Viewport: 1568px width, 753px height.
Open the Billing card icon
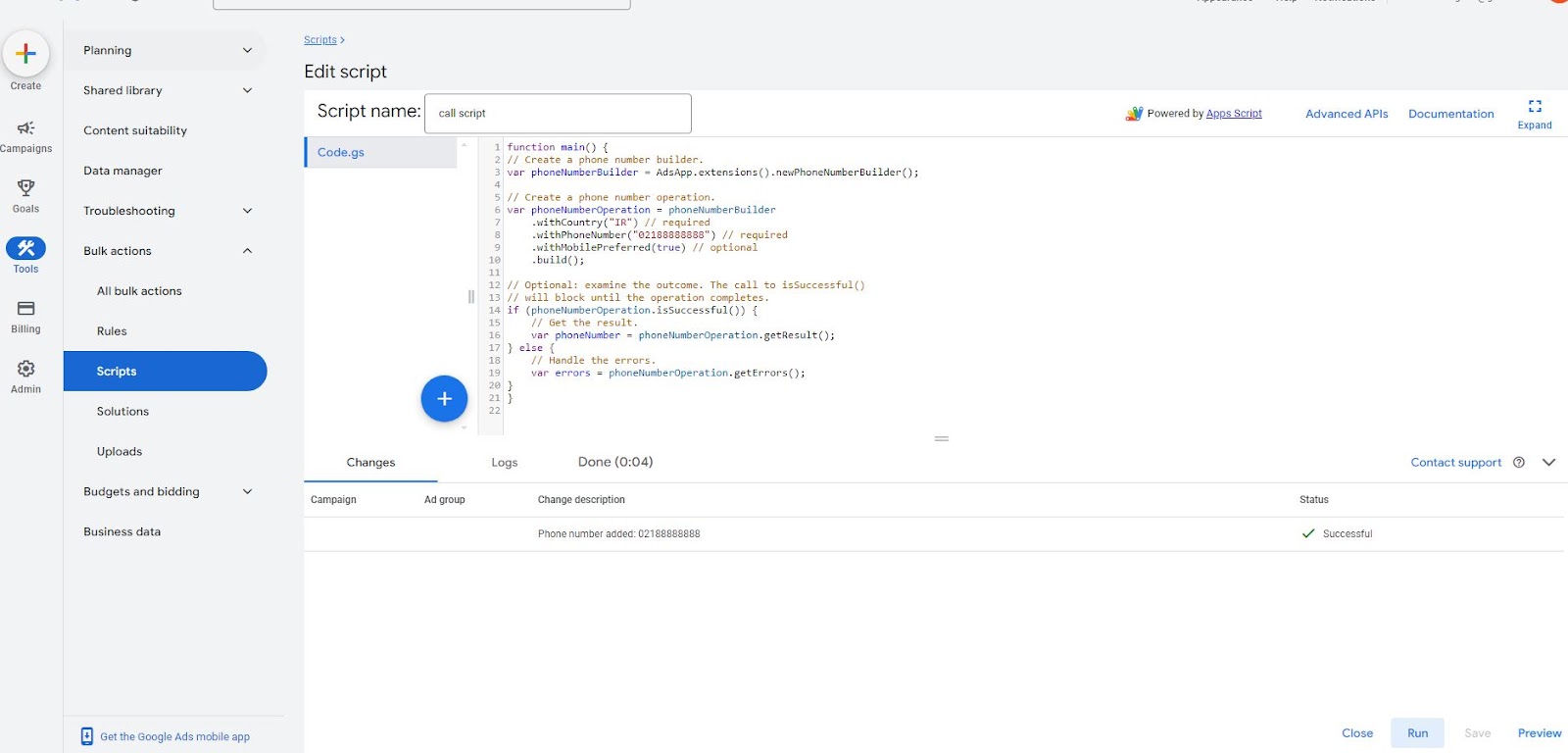click(25, 308)
